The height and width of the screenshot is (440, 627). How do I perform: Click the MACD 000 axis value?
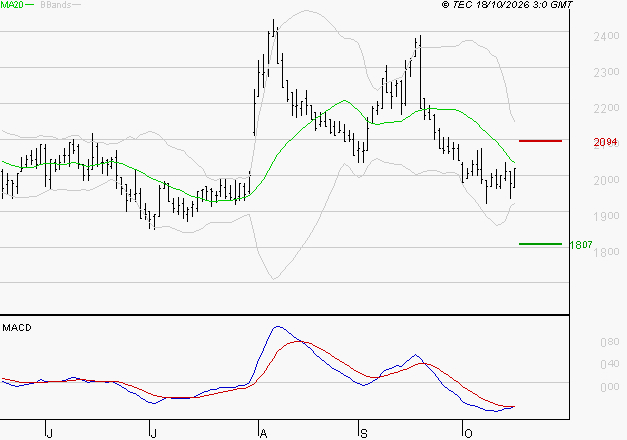click(x=609, y=387)
